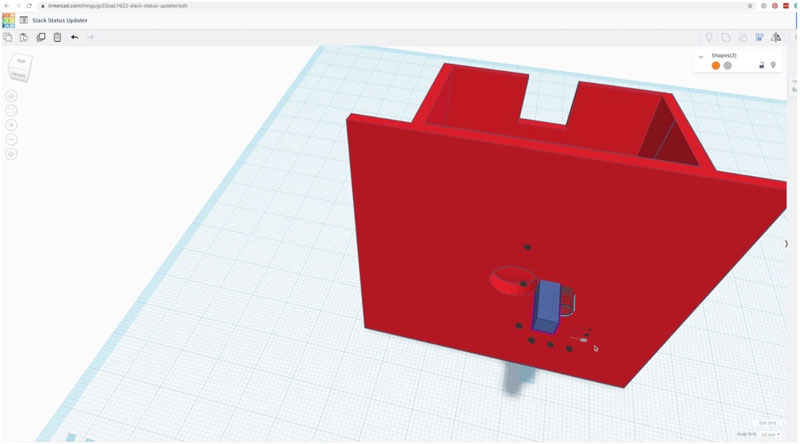Viewport: 800px width, 444px height.
Task: Click the Align tool icon
Action: pyautogui.click(x=760, y=37)
